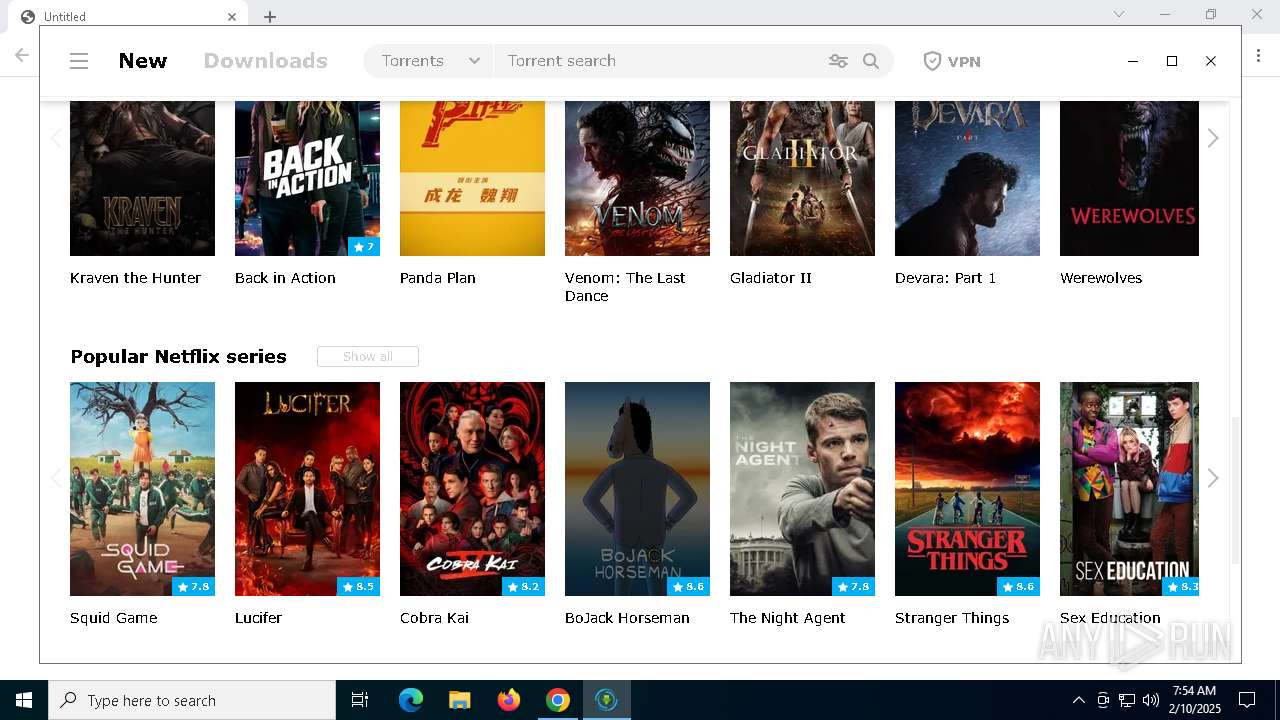Click the Panda Plan title
This screenshot has height=720, width=1280.
[x=438, y=278]
